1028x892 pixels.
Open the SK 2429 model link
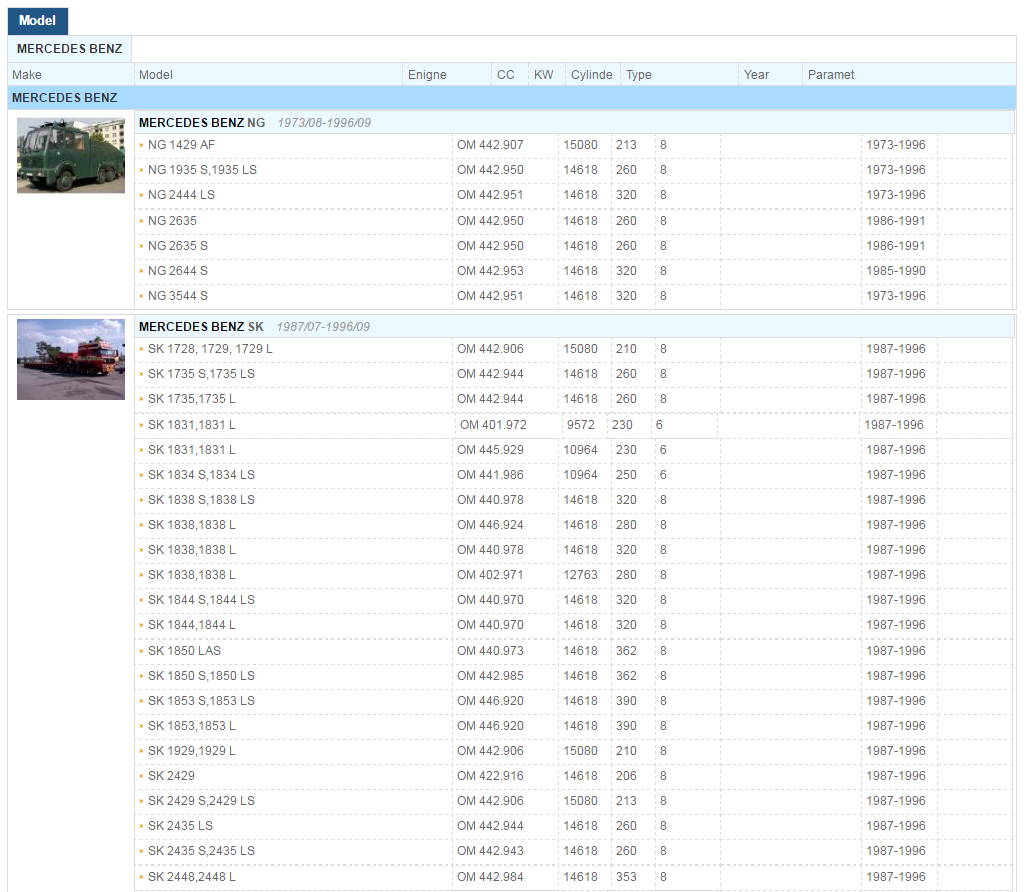171,775
